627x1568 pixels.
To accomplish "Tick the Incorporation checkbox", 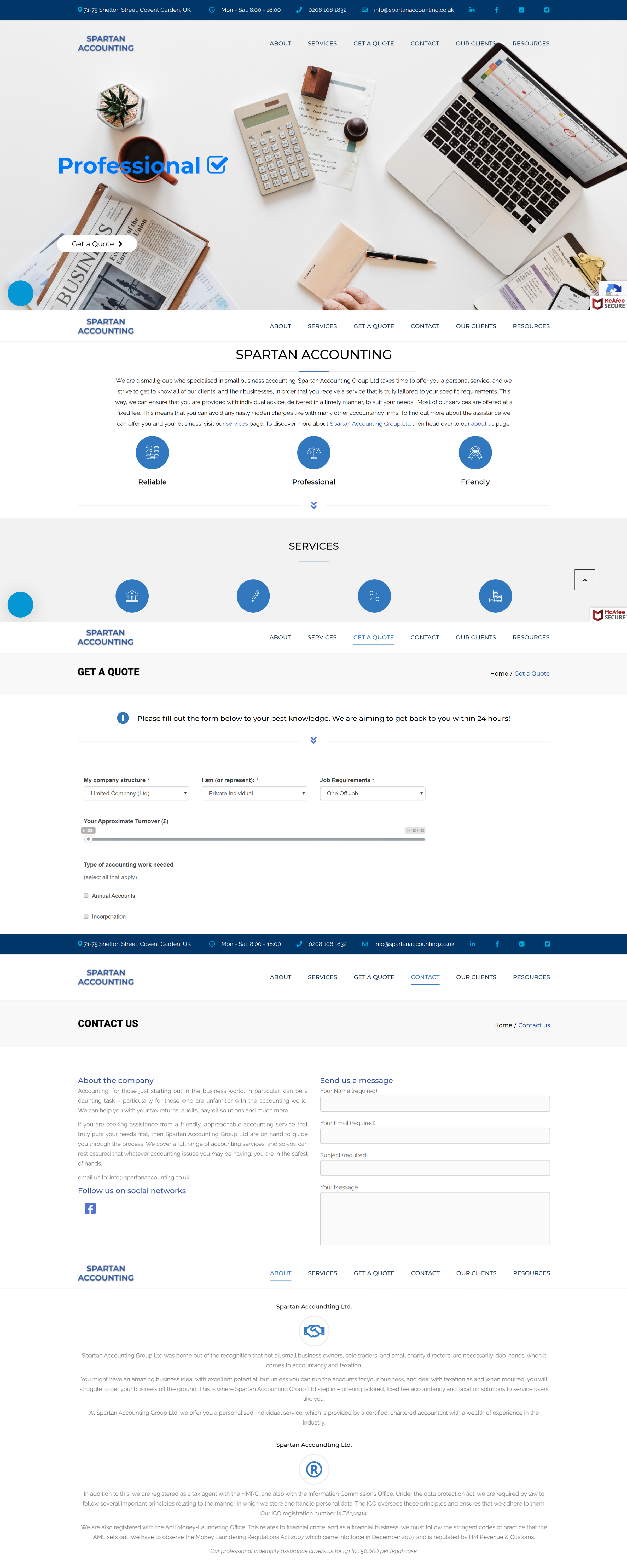I will [86, 917].
